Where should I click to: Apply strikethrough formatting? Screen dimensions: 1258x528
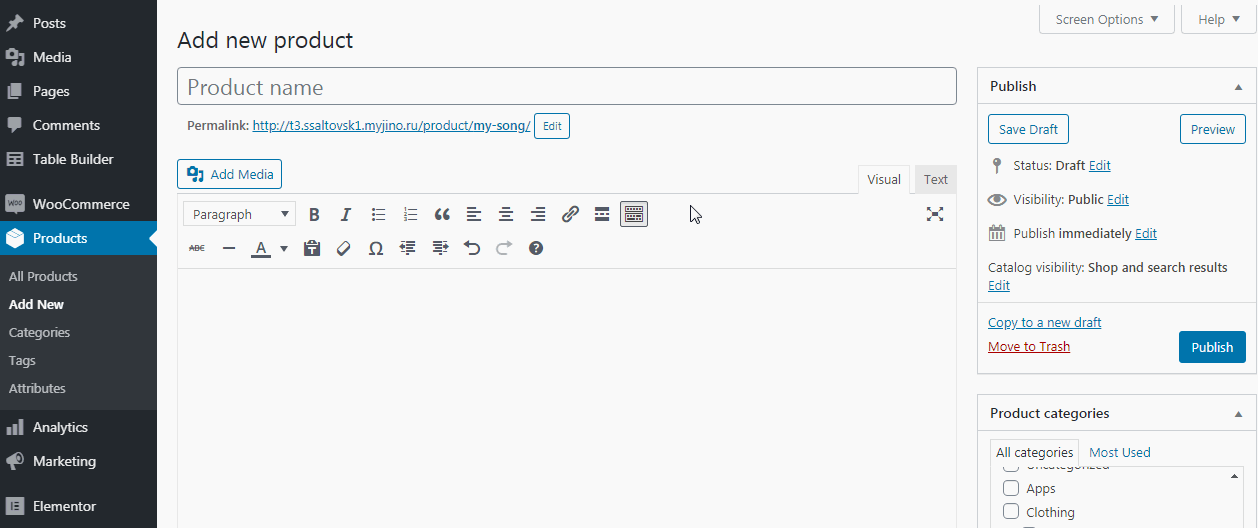[x=197, y=248]
